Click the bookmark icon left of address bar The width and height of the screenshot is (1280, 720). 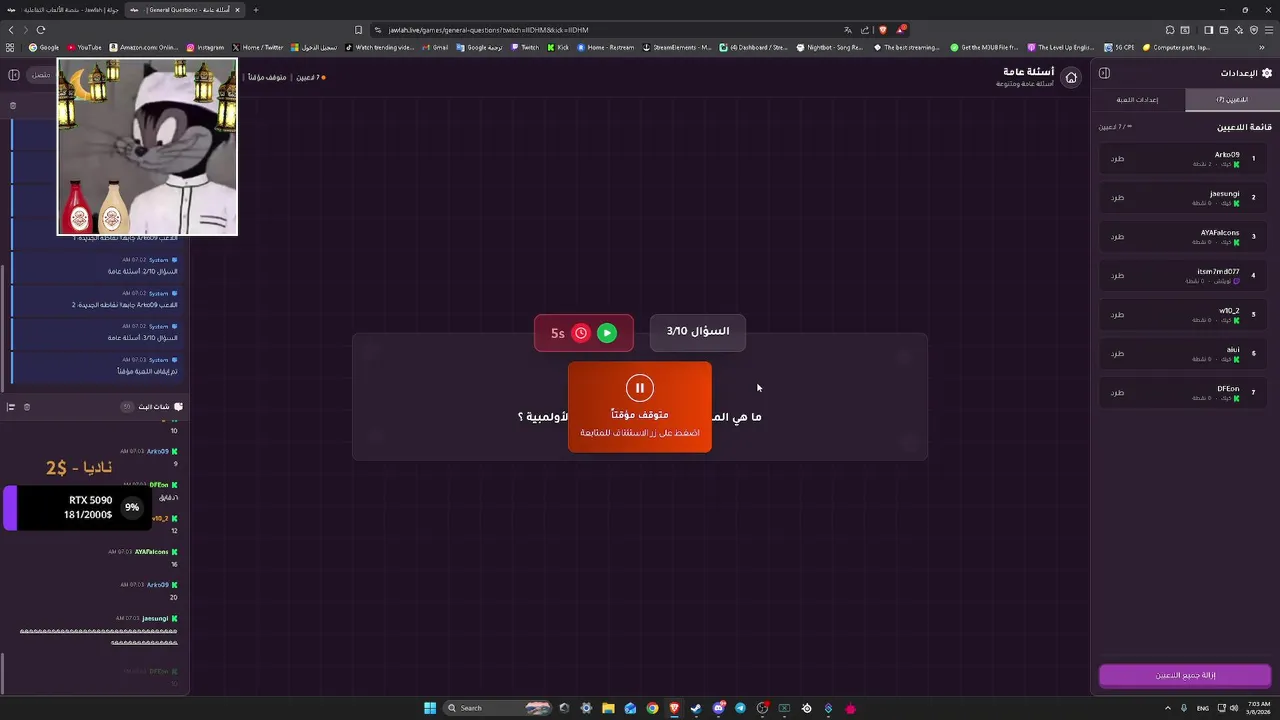click(358, 30)
